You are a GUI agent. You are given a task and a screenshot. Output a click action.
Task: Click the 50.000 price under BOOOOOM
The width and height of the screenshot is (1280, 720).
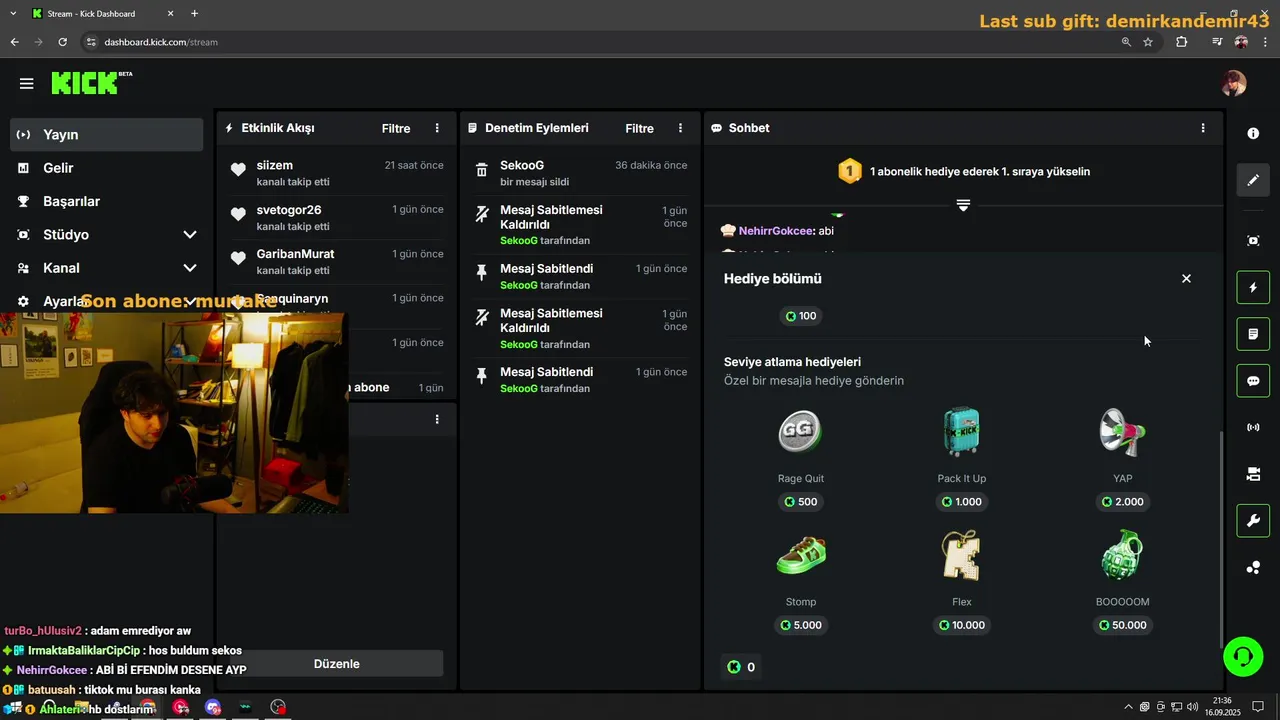pyautogui.click(x=1122, y=625)
